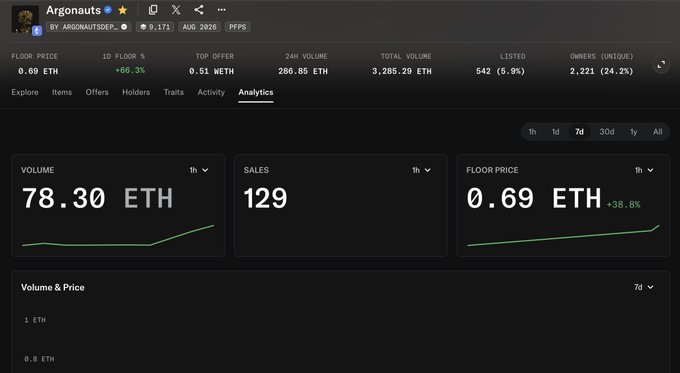Click the 78.30 ETH volume value
This screenshot has height=373, width=680.
[97, 198]
